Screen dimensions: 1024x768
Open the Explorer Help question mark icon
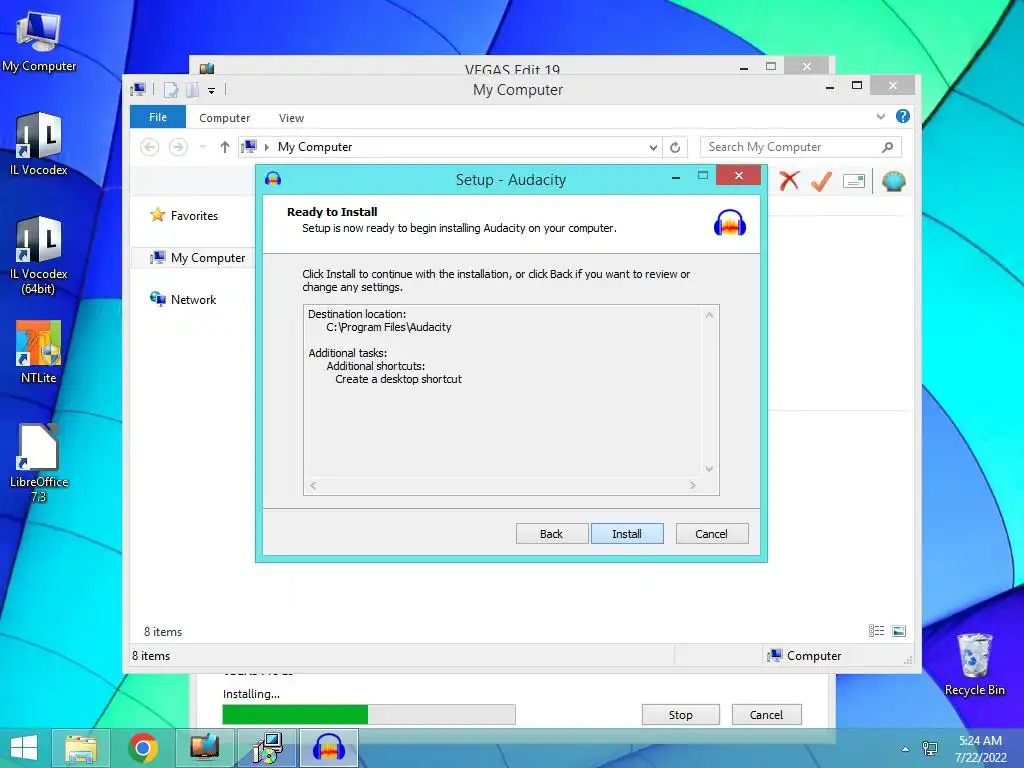[x=903, y=116]
